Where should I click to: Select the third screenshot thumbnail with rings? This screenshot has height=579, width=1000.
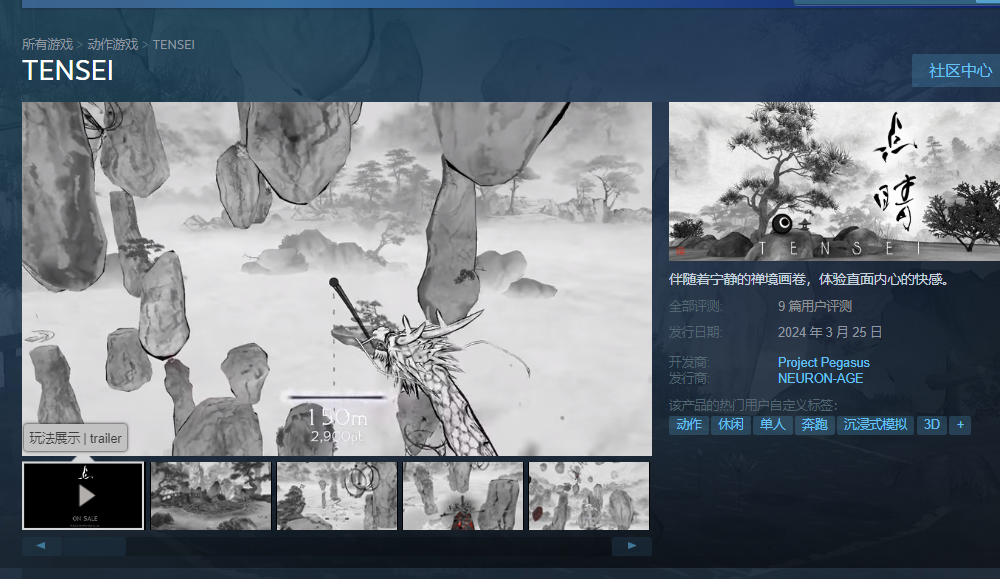337,495
